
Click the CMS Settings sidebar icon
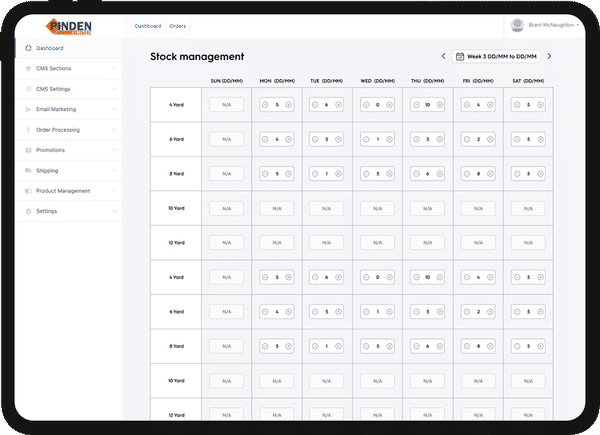[x=28, y=89]
